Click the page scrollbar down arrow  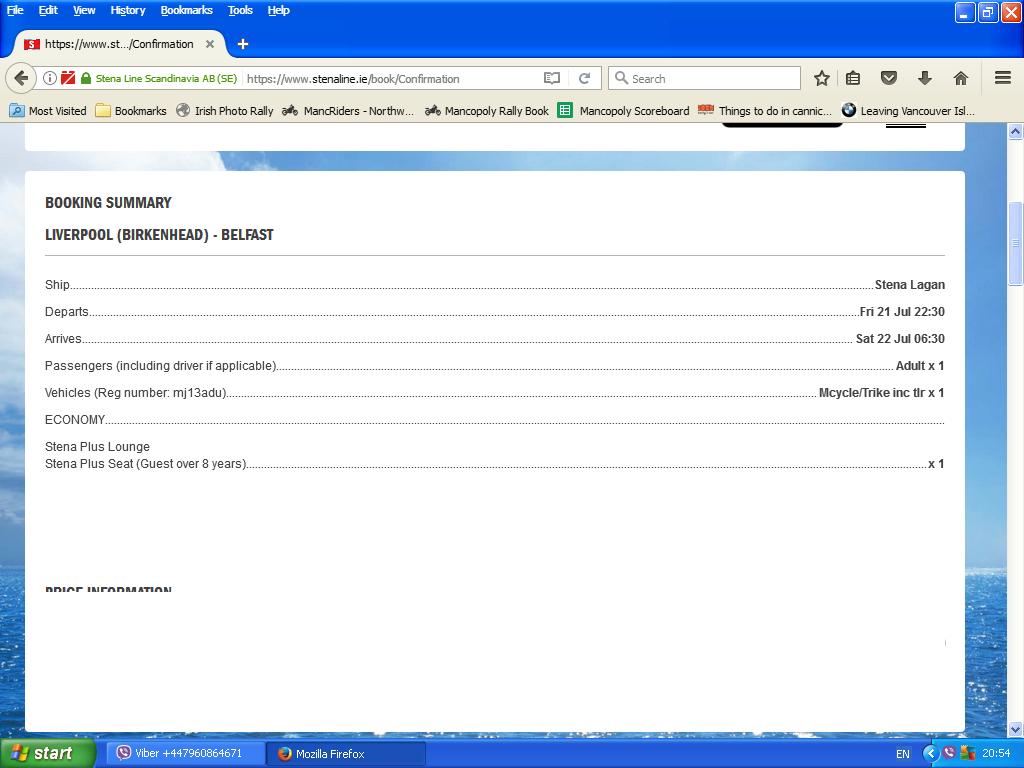pos(1016,729)
